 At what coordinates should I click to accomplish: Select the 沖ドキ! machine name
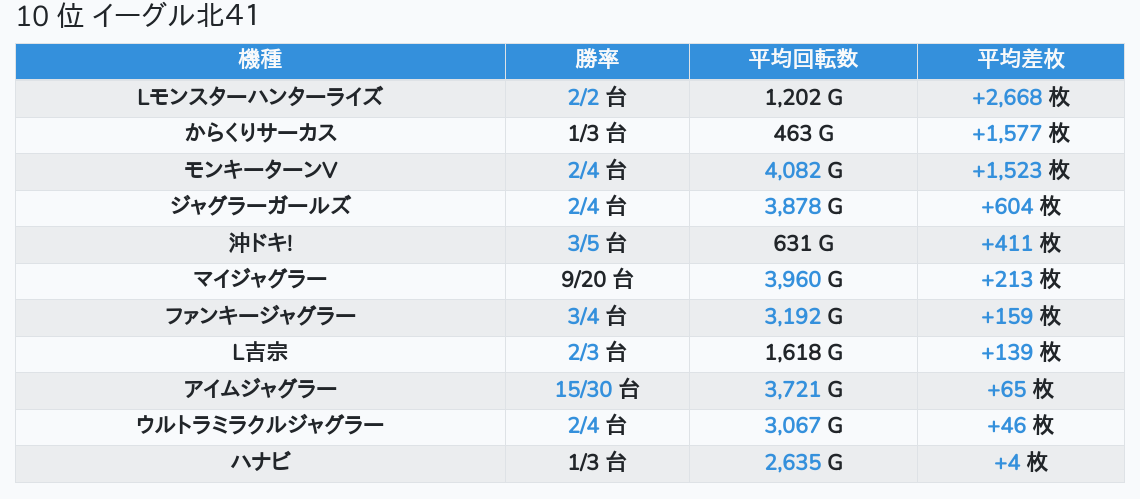point(260,244)
